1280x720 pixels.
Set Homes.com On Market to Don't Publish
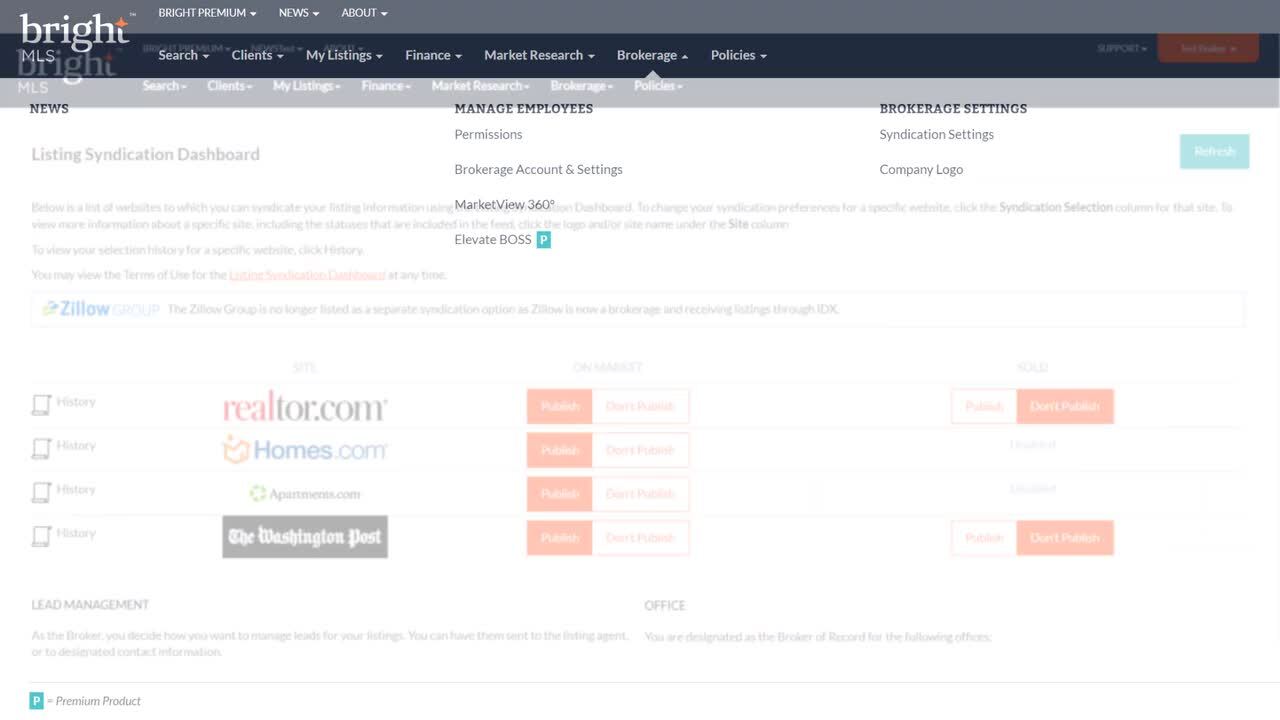(640, 450)
